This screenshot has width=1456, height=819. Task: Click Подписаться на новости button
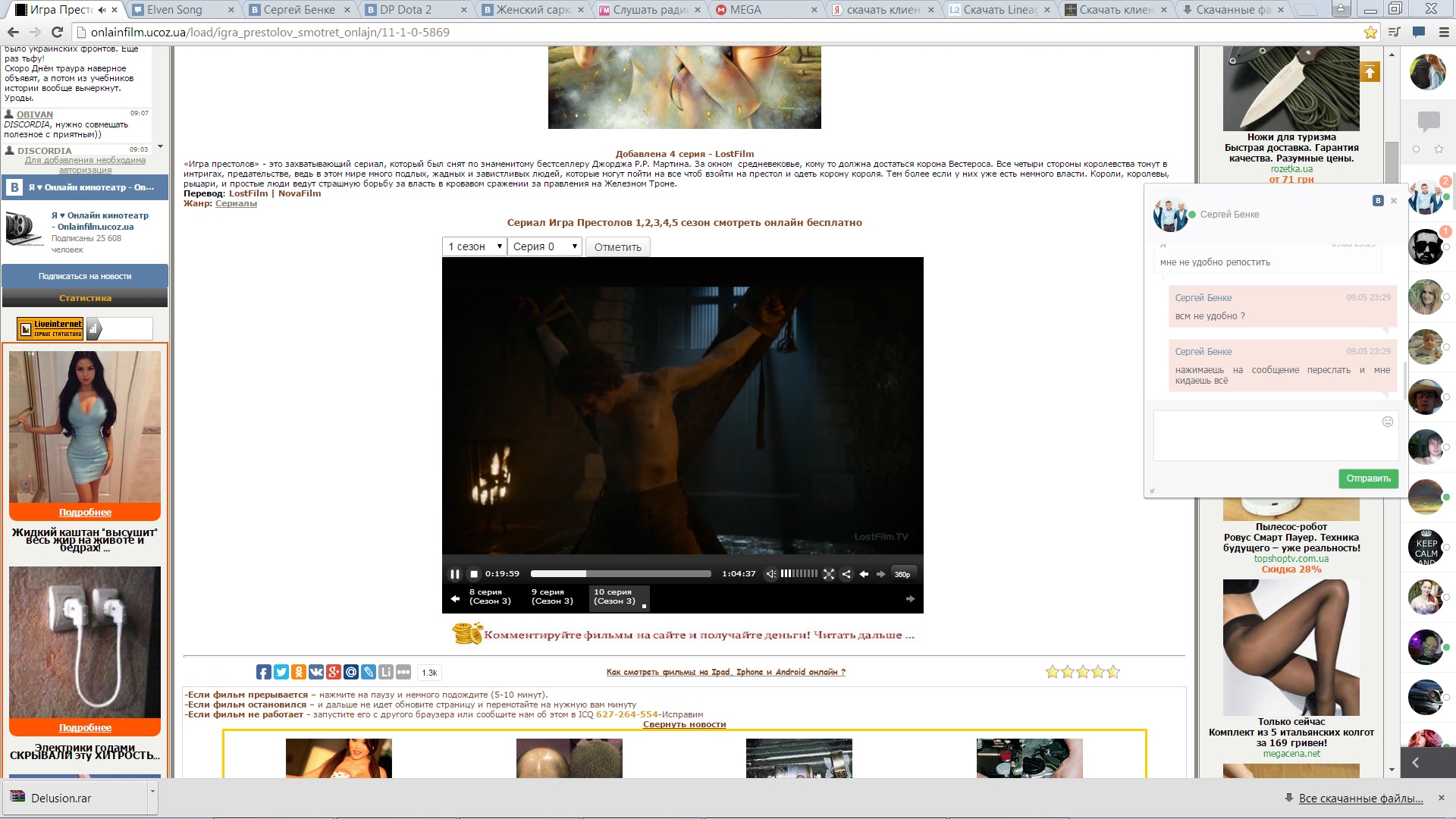85,276
